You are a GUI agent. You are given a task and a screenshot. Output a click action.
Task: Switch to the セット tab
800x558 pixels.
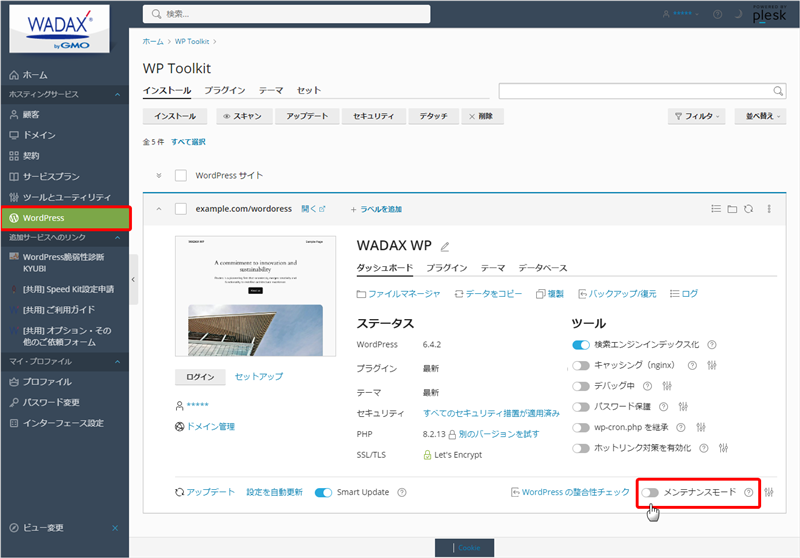pyautogui.click(x=309, y=90)
